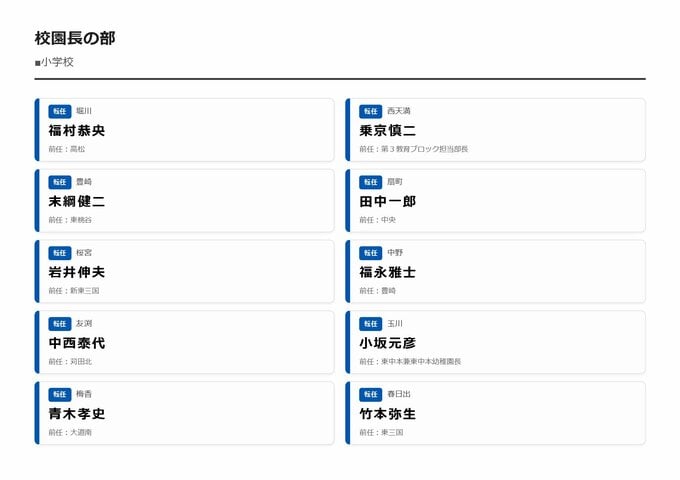Screen dimensions: 680x480
Task: Select the 岩井伸夫 name
Action: (x=77, y=272)
